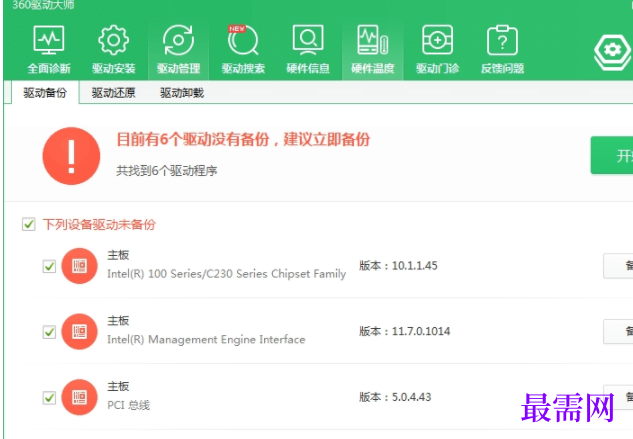
Task: Click motherboard icon for Intel 100 Series chipset
Action: [79, 266]
